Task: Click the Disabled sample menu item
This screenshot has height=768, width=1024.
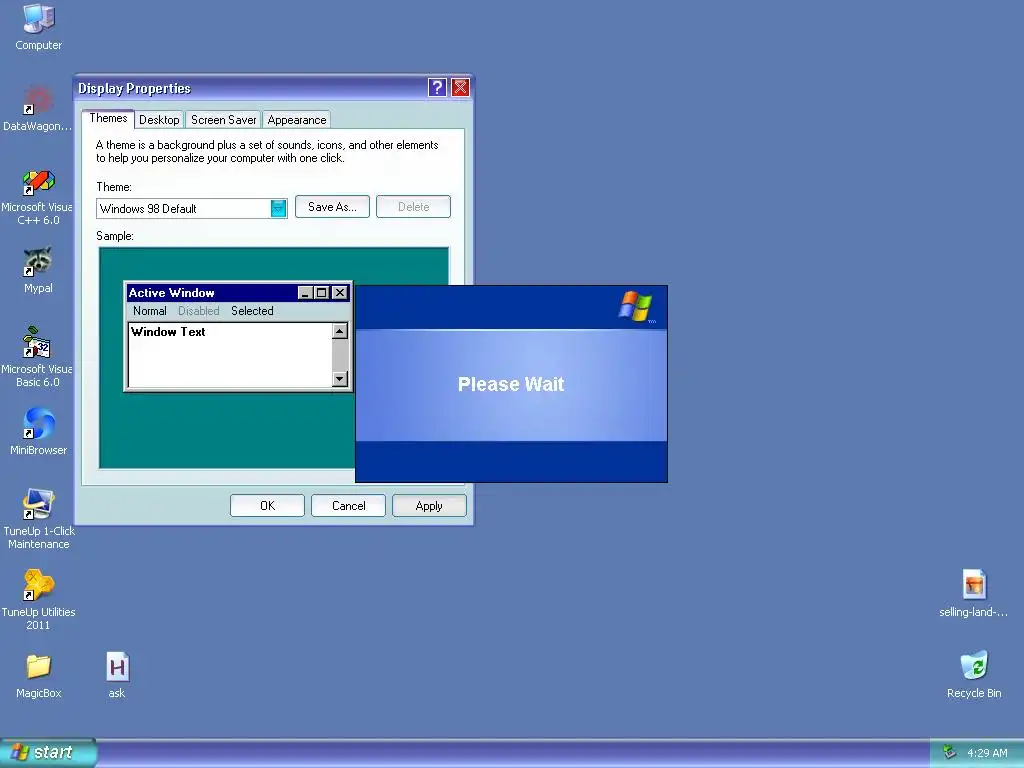Action: click(x=199, y=311)
